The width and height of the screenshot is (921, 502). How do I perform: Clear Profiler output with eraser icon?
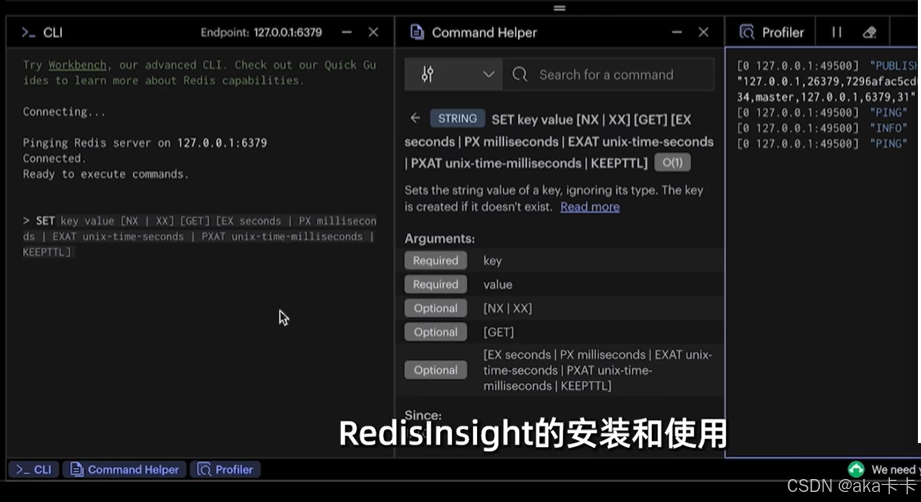pyautogui.click(x=869, y=32)
